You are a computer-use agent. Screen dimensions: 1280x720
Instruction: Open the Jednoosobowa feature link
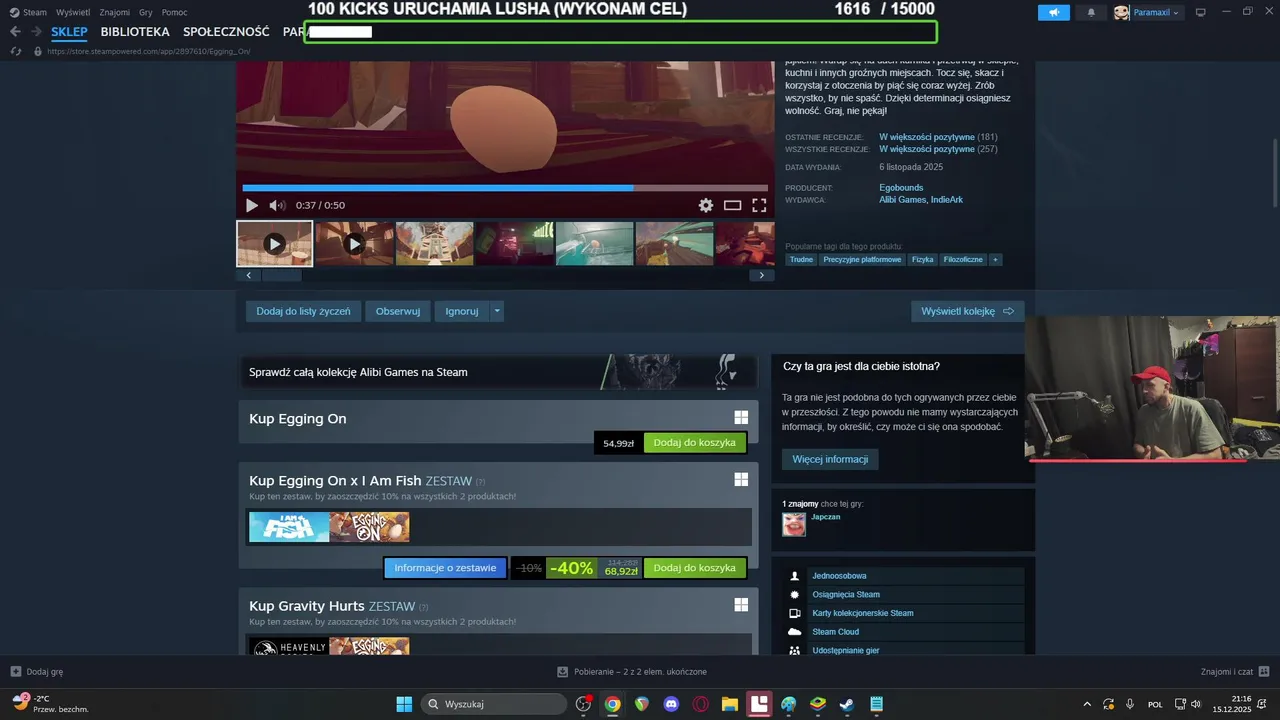pos(839,576)
